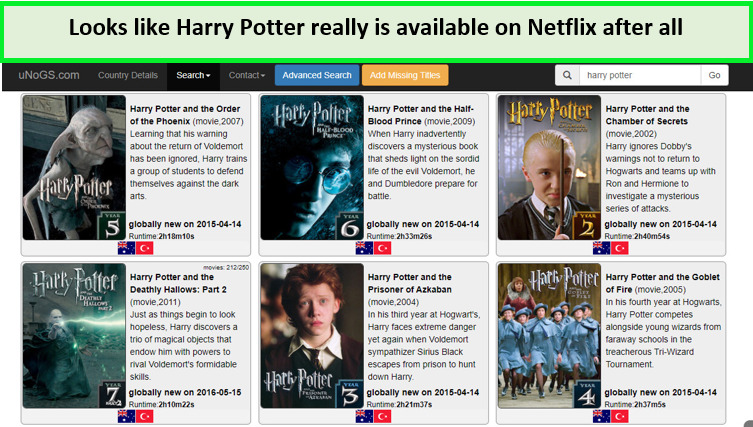Click the Australia flag under Prisoner of Azkaban
Viewport: 753px width, 427px height.
tap(364, 416)
